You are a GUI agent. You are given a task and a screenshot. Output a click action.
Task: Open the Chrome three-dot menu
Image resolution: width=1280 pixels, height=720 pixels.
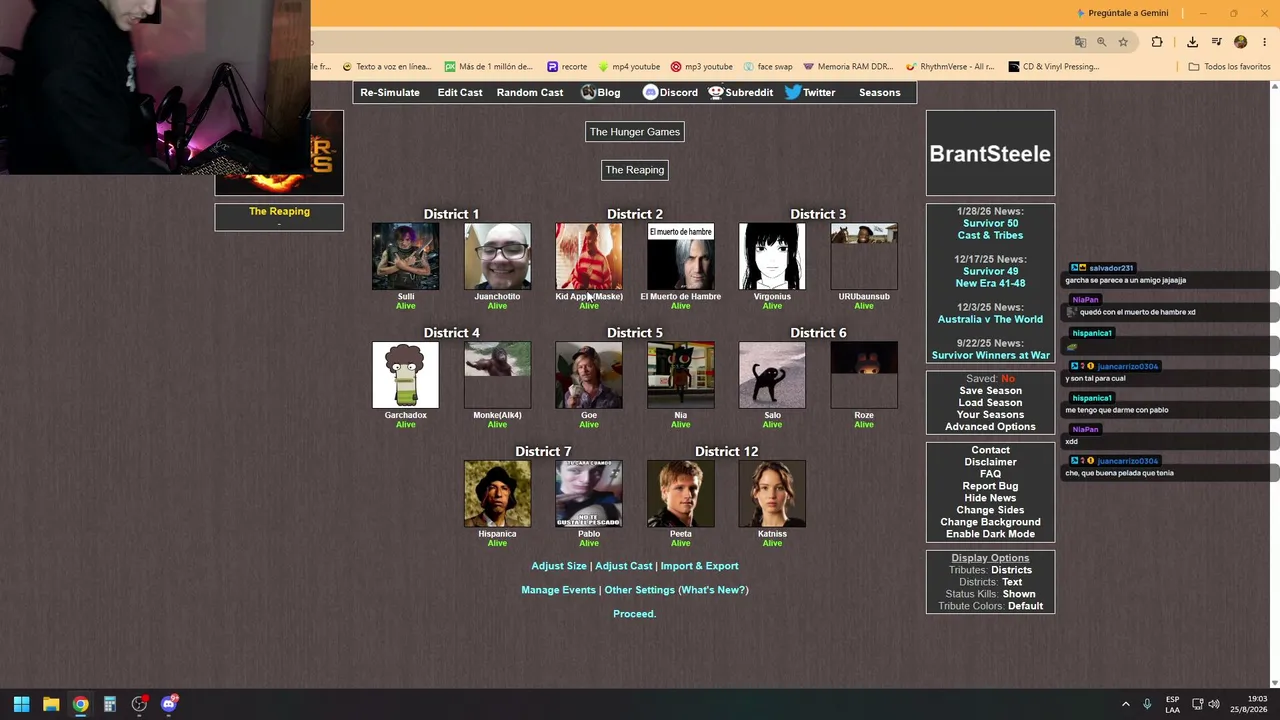(1265, 42)
